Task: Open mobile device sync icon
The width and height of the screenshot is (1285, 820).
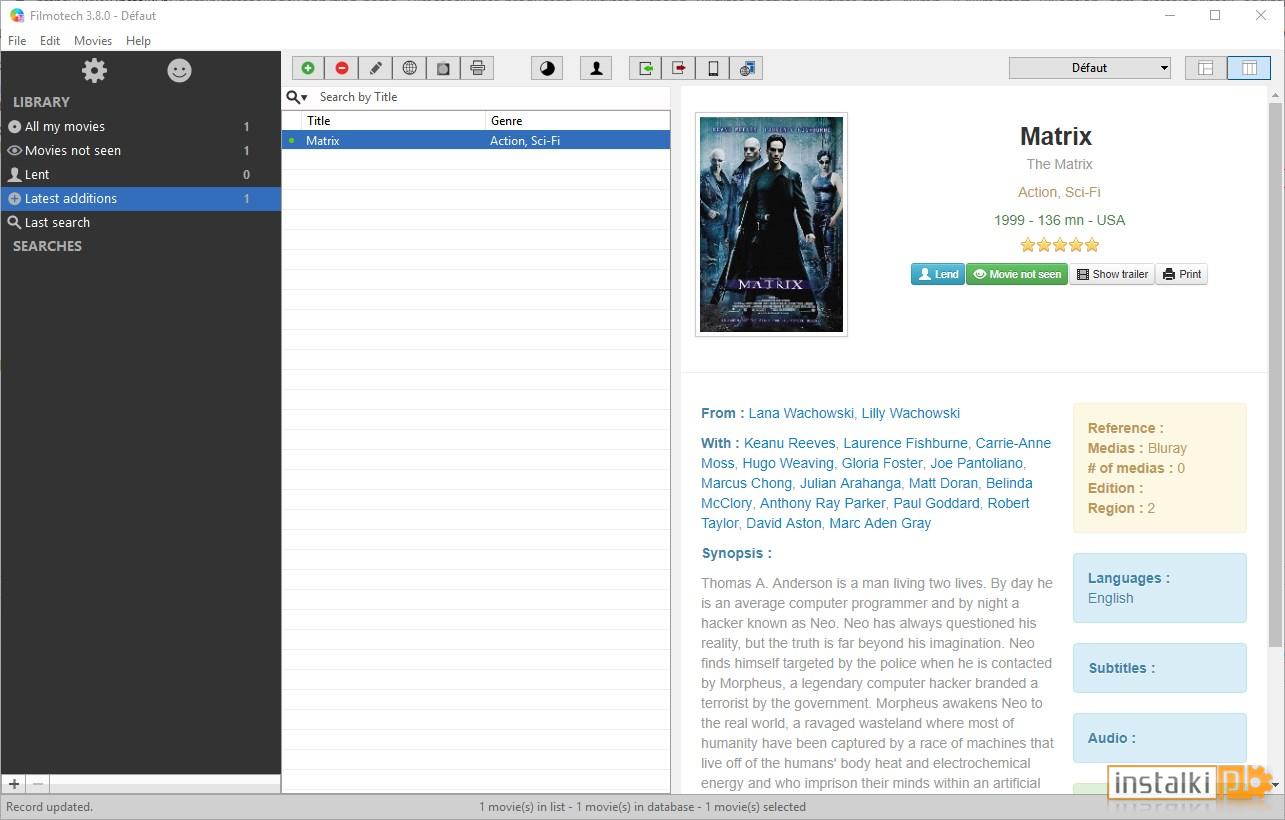Action: [x=714, y=68]
